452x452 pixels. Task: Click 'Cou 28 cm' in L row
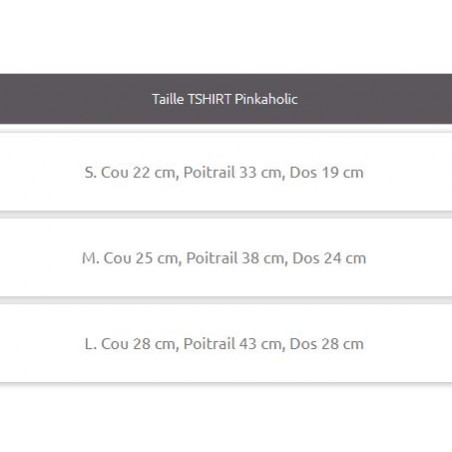tap(138, 344)
